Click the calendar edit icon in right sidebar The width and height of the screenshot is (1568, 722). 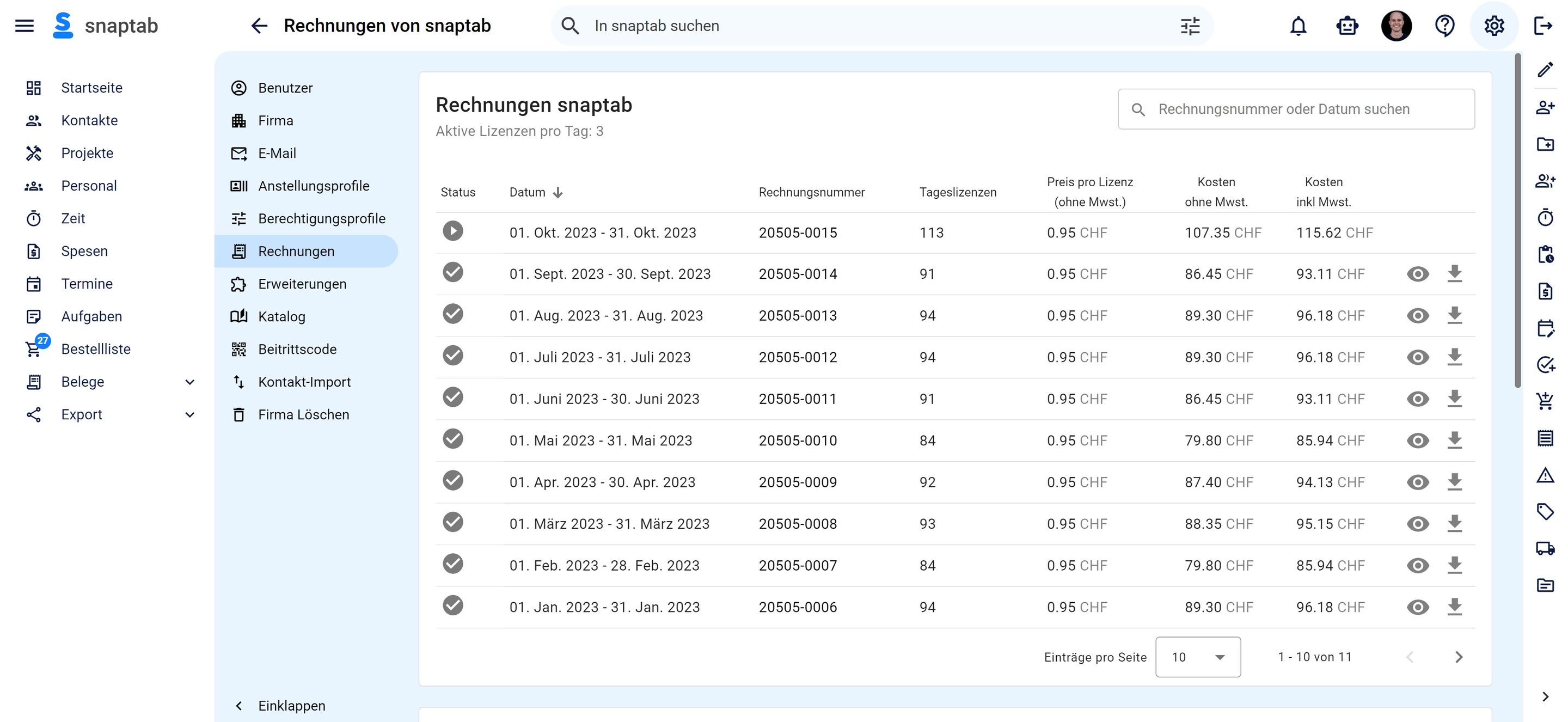coord(1545,328)
